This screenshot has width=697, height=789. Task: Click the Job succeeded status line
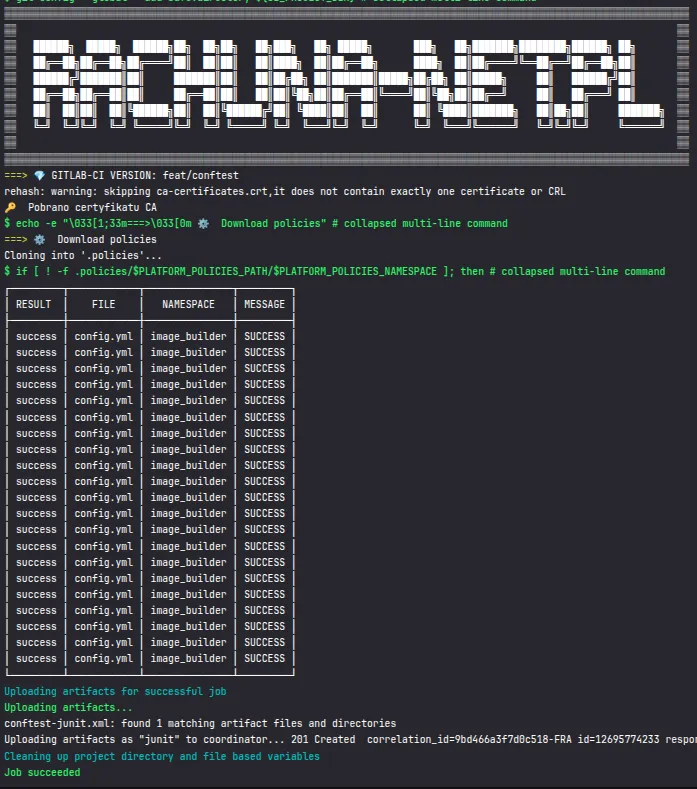(42, 772)
